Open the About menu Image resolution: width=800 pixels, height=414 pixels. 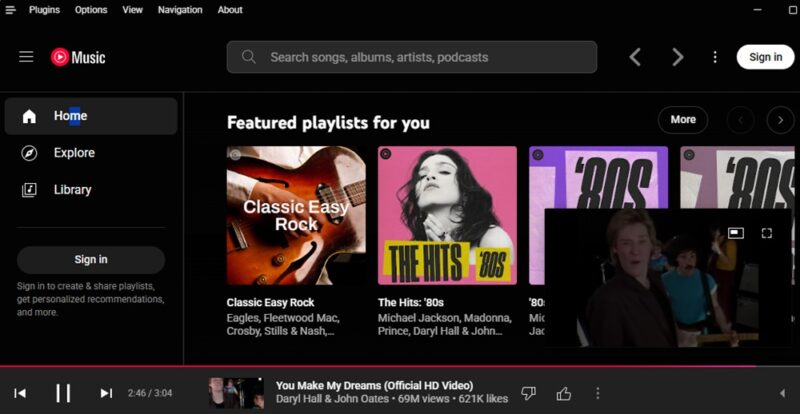[x=230, y=10]
